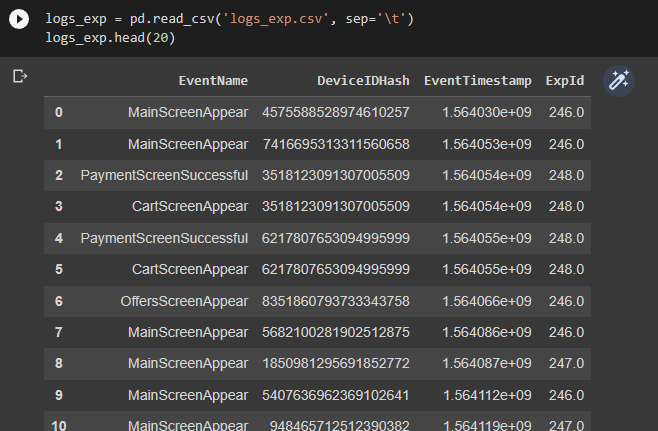
Task: Select row index 4
Action: click(59, 238)
